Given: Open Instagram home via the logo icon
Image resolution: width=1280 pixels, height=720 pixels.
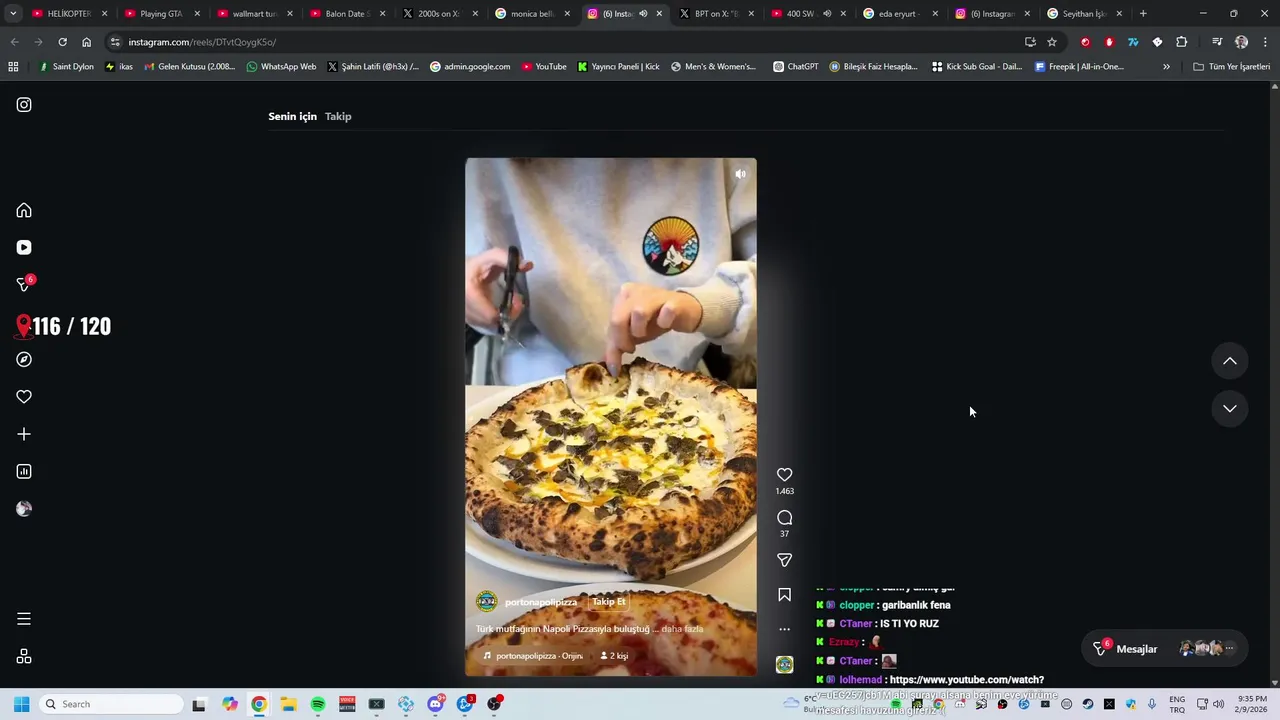Looking at the screenshot, I should point(24,104).
